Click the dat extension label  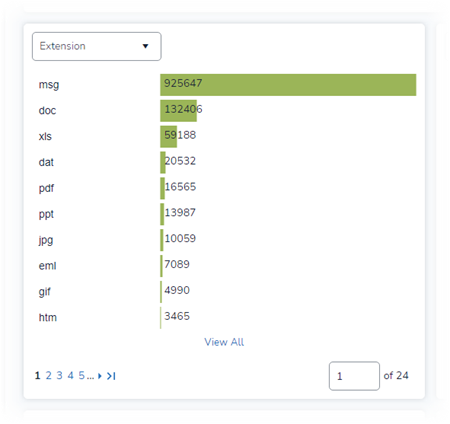click(x=46, y=162)
